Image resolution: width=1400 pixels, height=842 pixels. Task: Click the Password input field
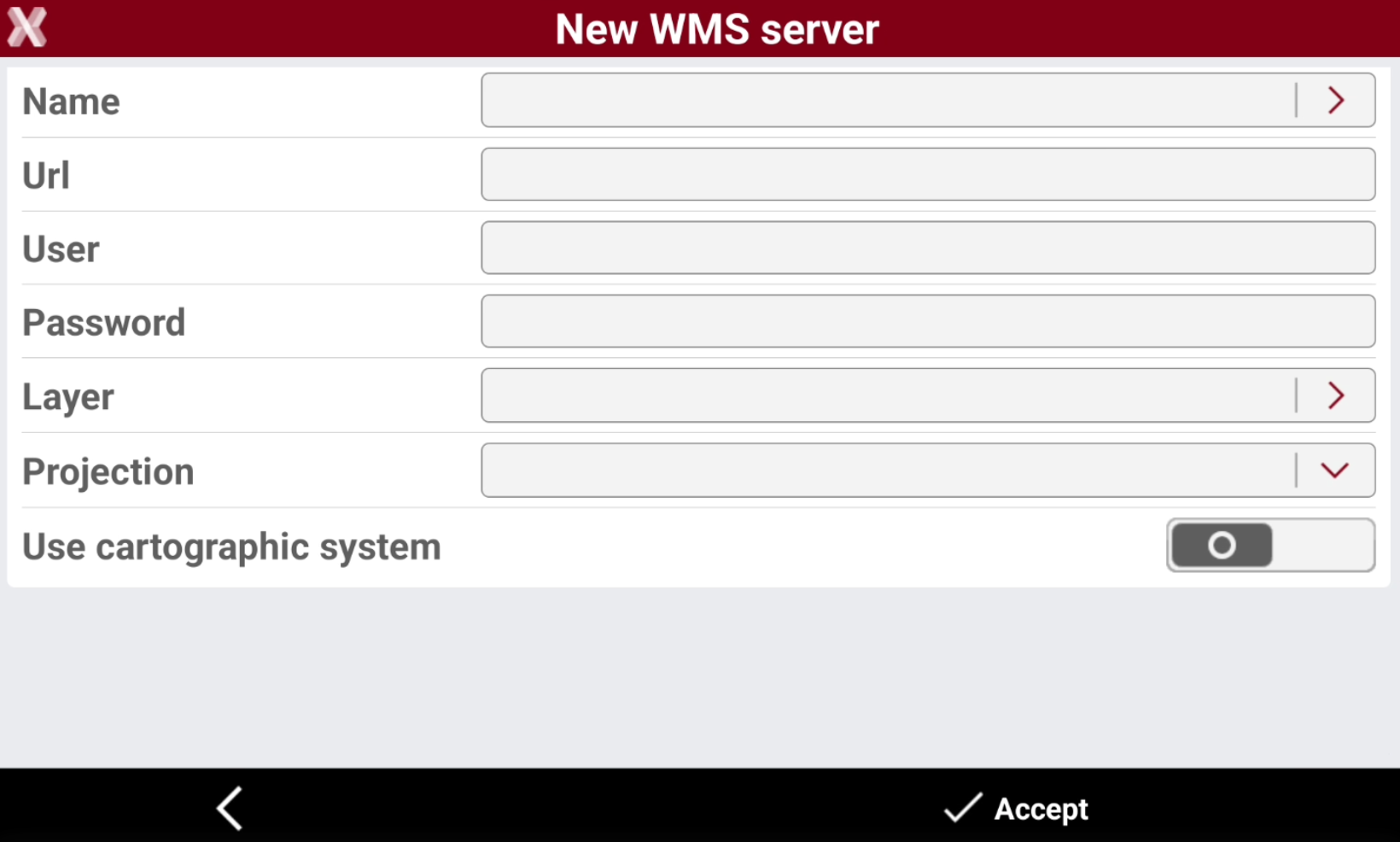click(x=928, y=321)
